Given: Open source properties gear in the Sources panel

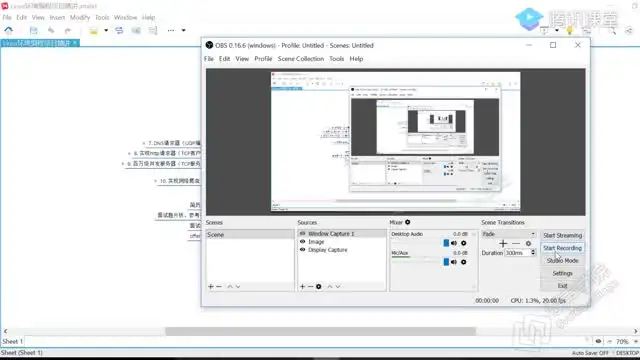Looking at the screenshot, I should (319, 287).
